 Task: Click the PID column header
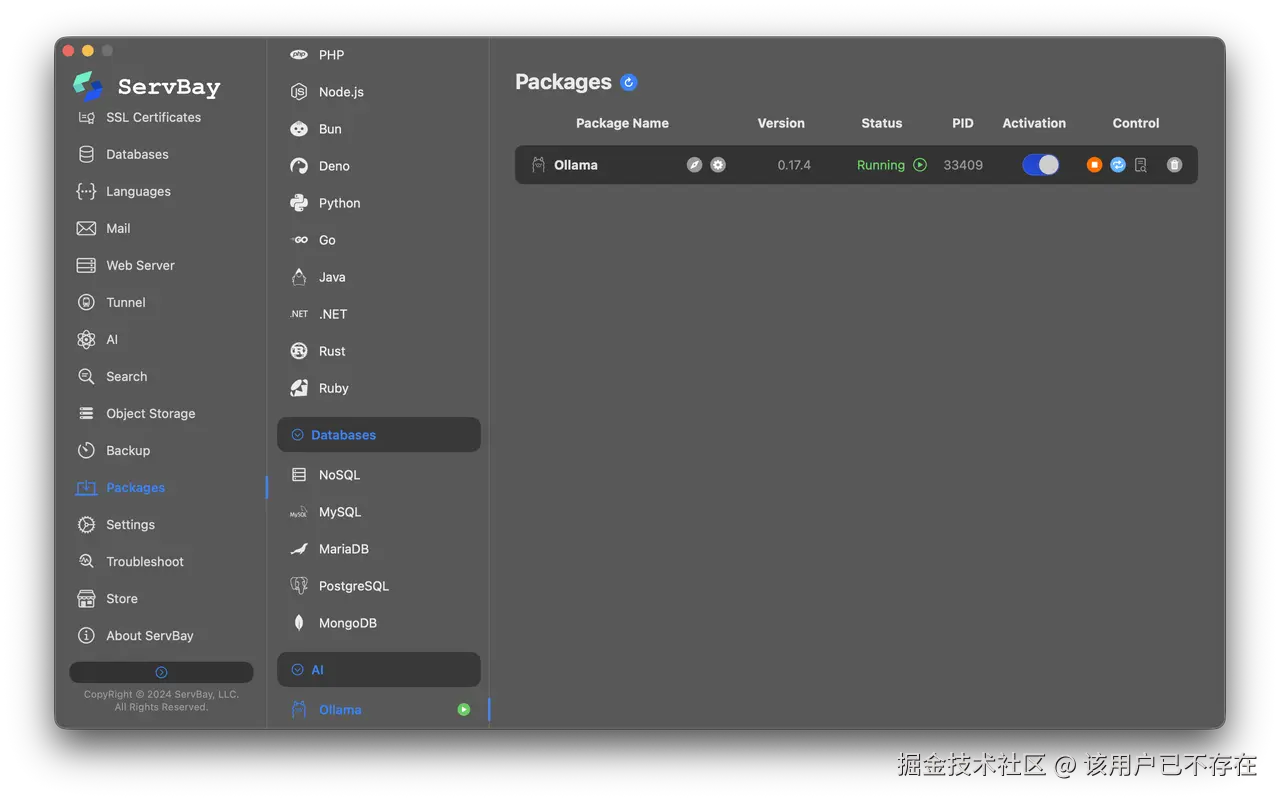(963, 123)
